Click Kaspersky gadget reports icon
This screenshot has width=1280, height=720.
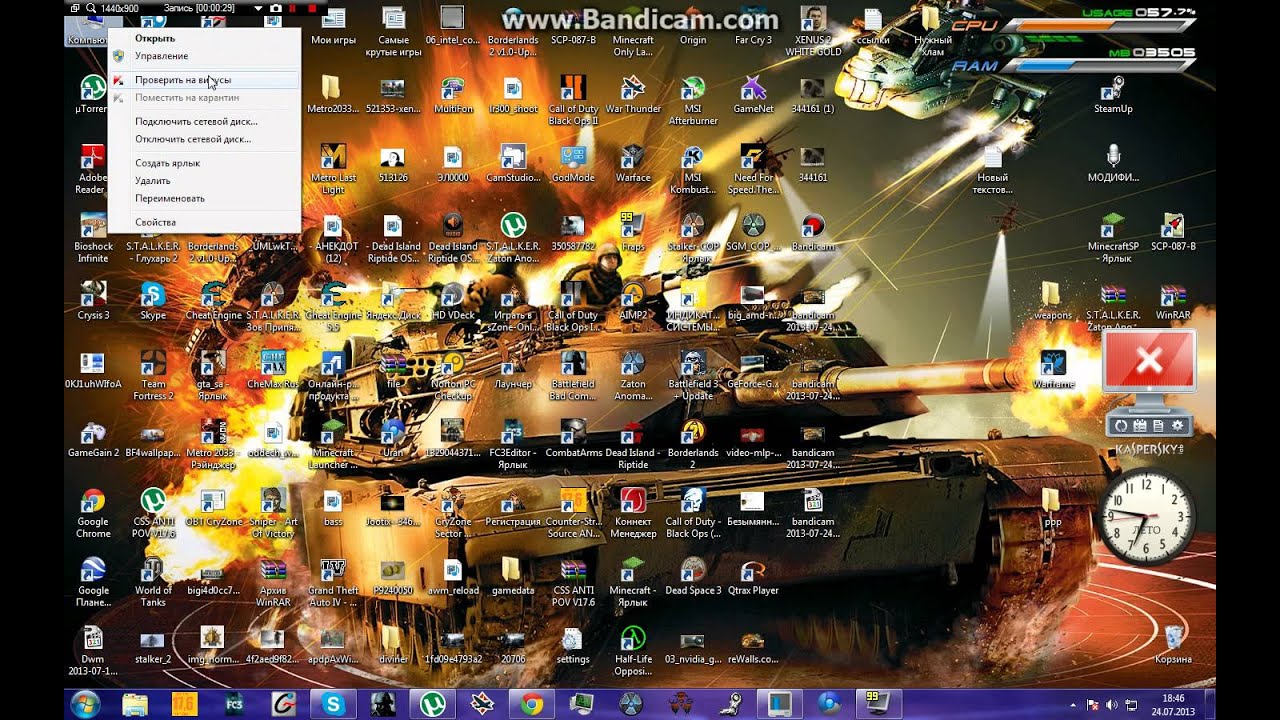(x=1159, y=426)
